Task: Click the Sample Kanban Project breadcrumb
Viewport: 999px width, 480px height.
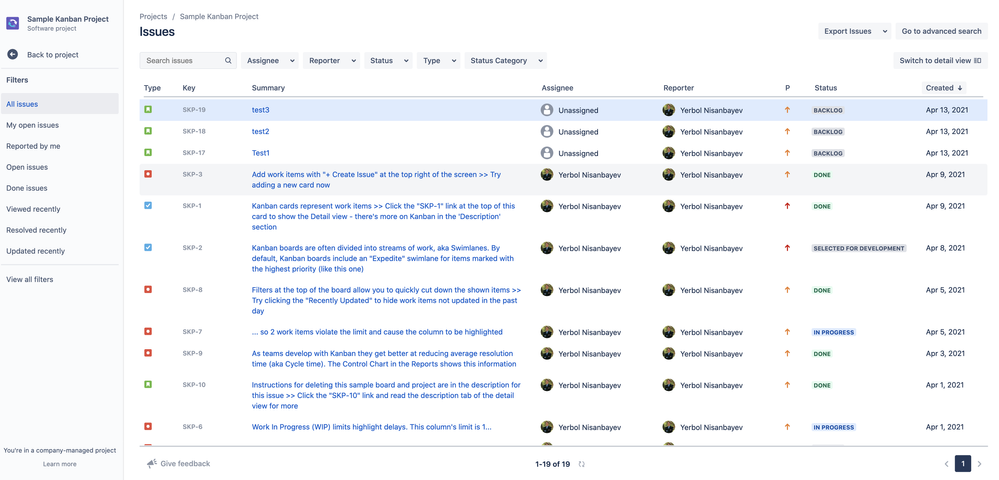Action: click(x=219, y=17)
